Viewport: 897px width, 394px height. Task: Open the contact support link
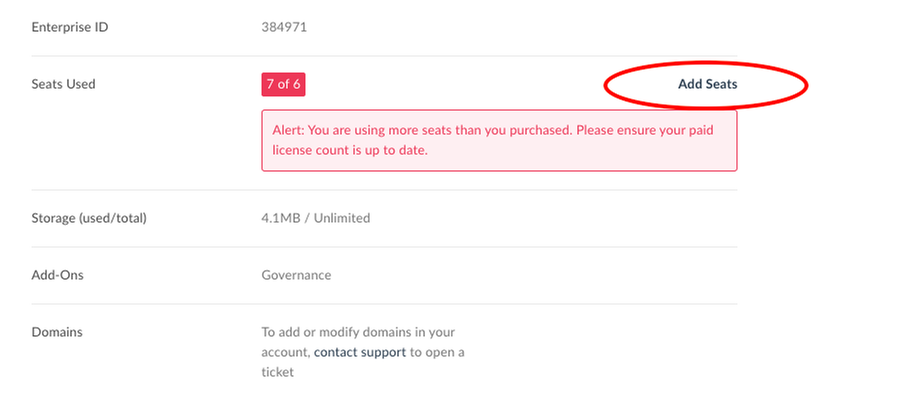coord(360,352)
